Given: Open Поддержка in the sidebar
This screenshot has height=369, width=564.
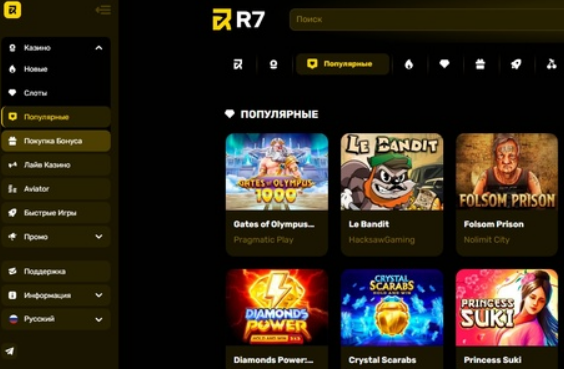Looking at the screenshot, I should (56, 271).
